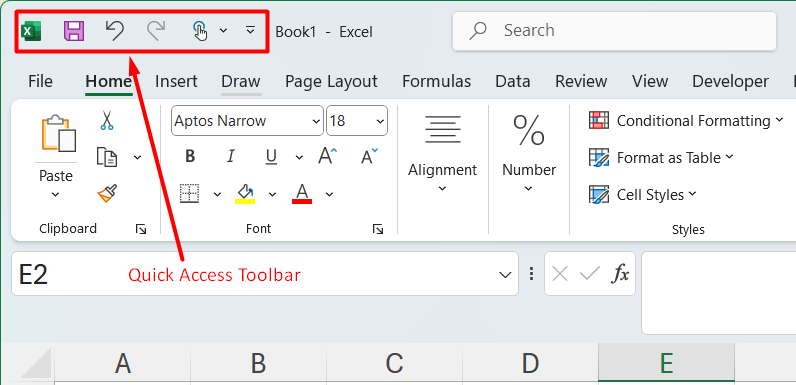This screenshot has width=796, height=385.
Task: Select column B header
Action: (x=259, y=364)
